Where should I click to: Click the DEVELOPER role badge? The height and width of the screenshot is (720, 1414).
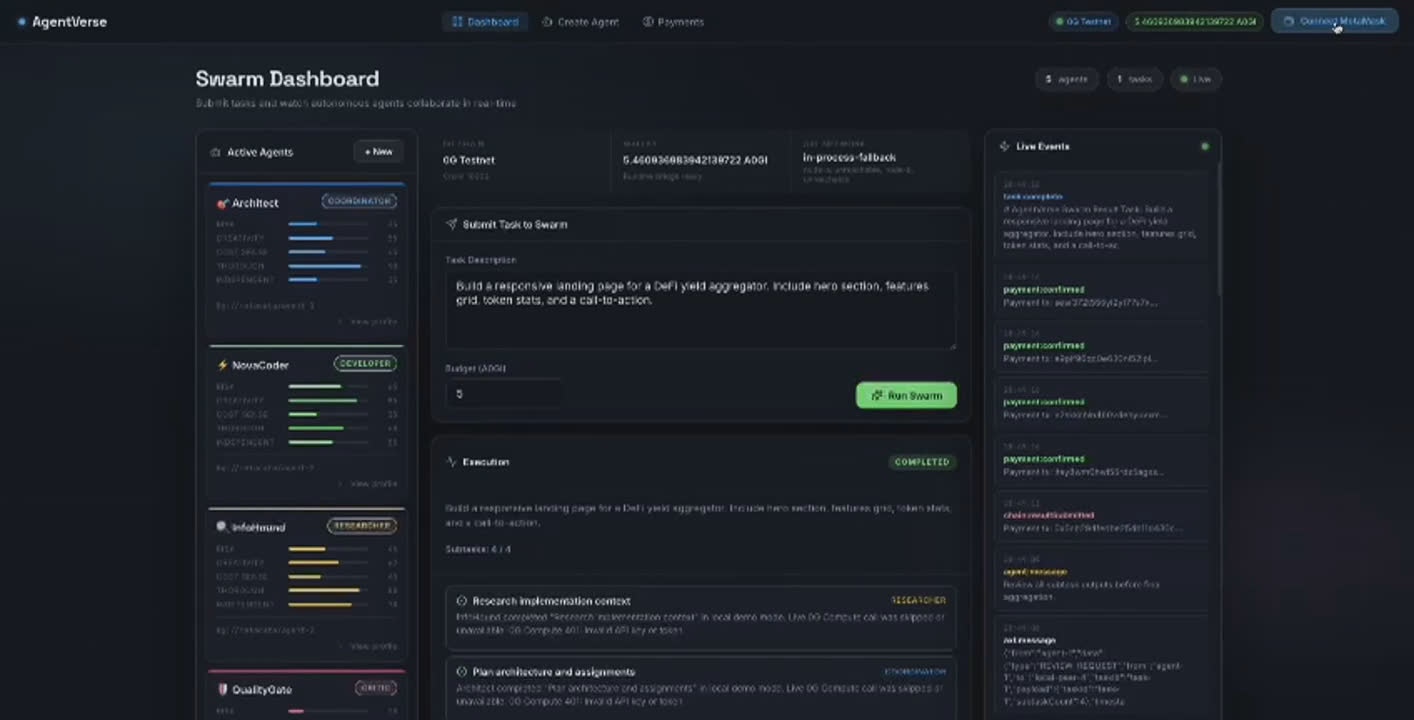point(365,363)
